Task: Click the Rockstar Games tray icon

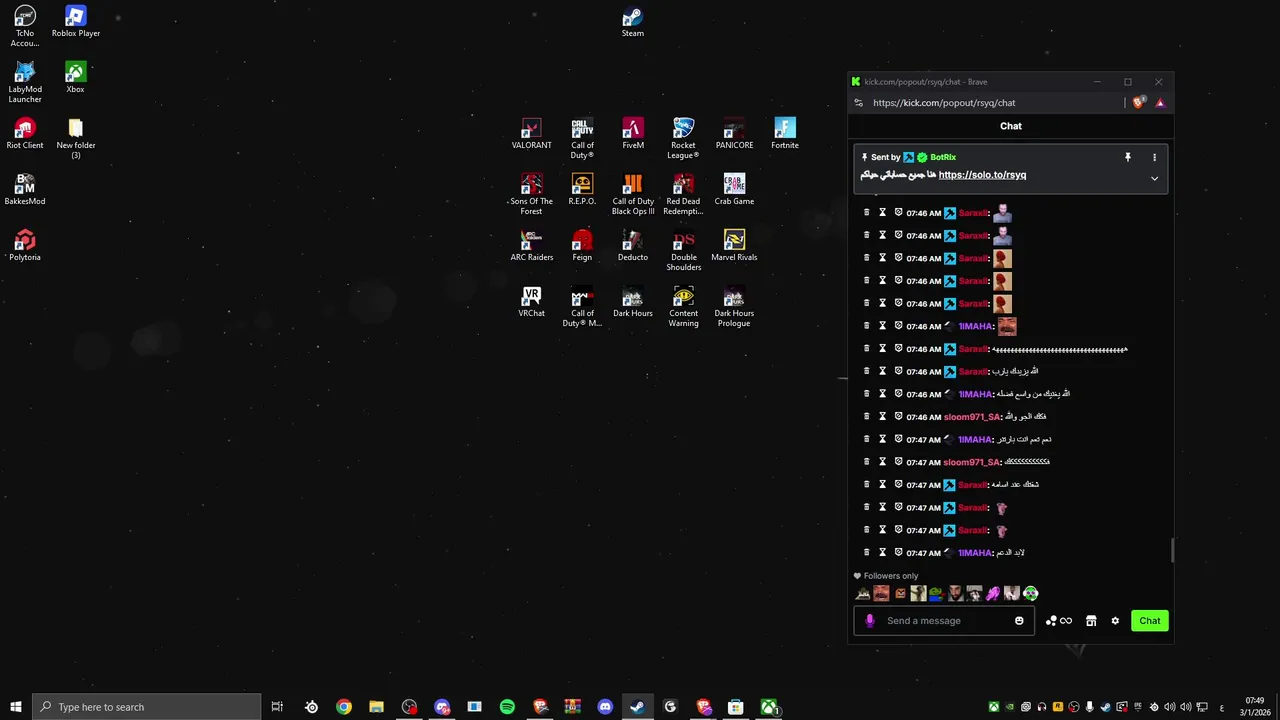Action: point(1058,707)
